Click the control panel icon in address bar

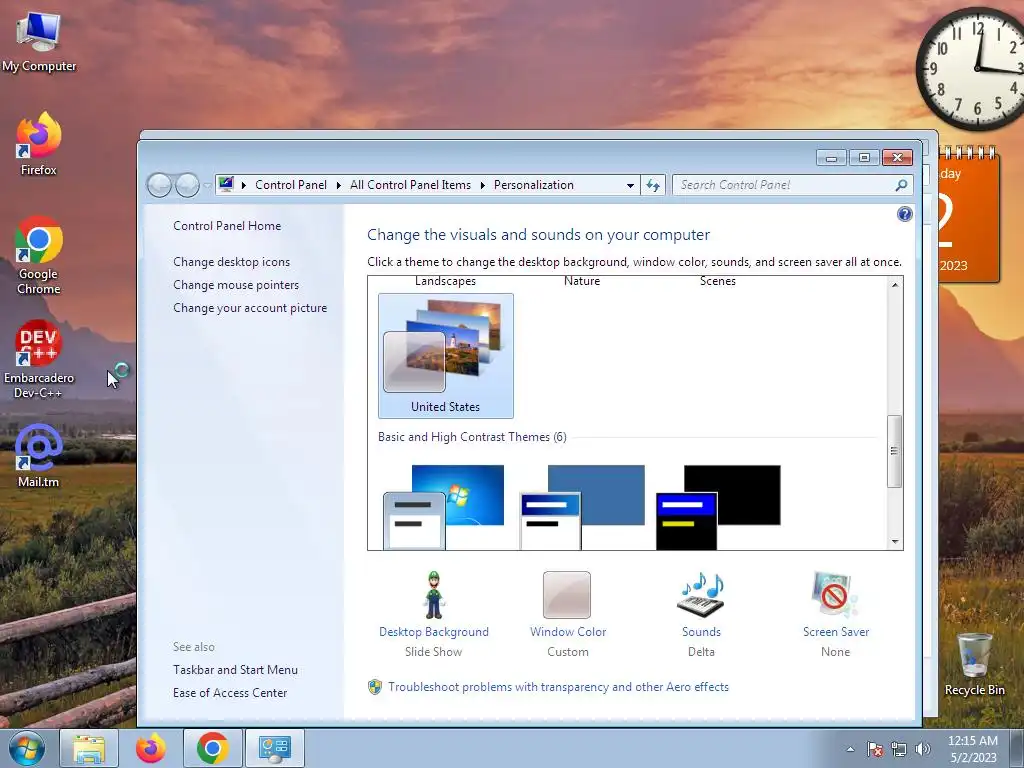pos(226,185)
